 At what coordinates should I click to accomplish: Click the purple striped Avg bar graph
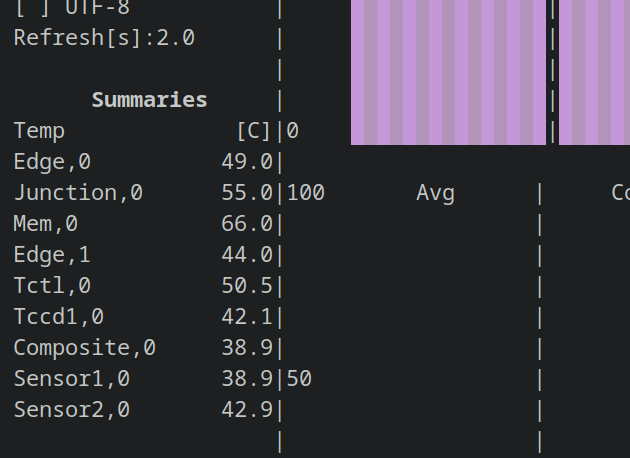coord(448,72)
